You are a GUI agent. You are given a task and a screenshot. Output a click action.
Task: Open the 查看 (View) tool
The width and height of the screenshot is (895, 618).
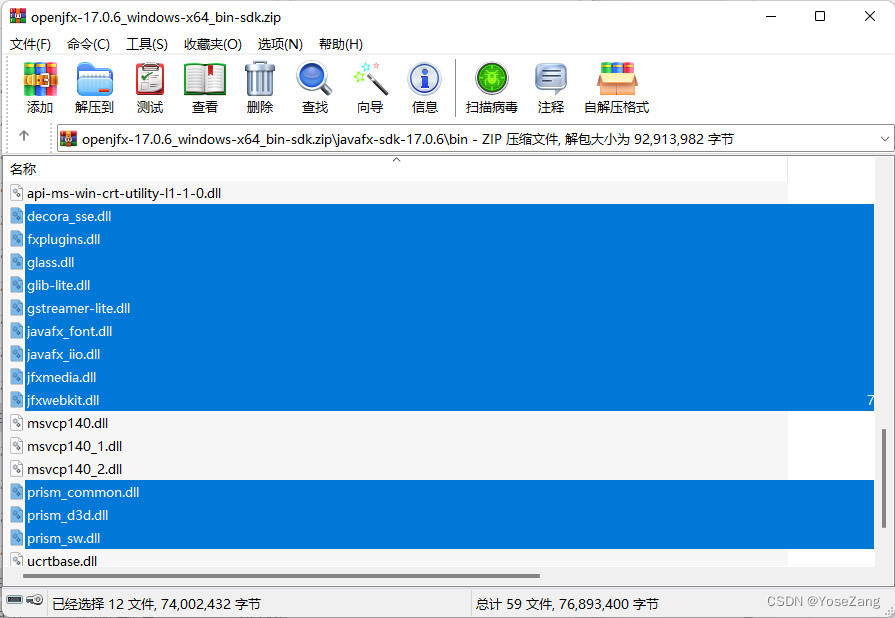(204, 87)
